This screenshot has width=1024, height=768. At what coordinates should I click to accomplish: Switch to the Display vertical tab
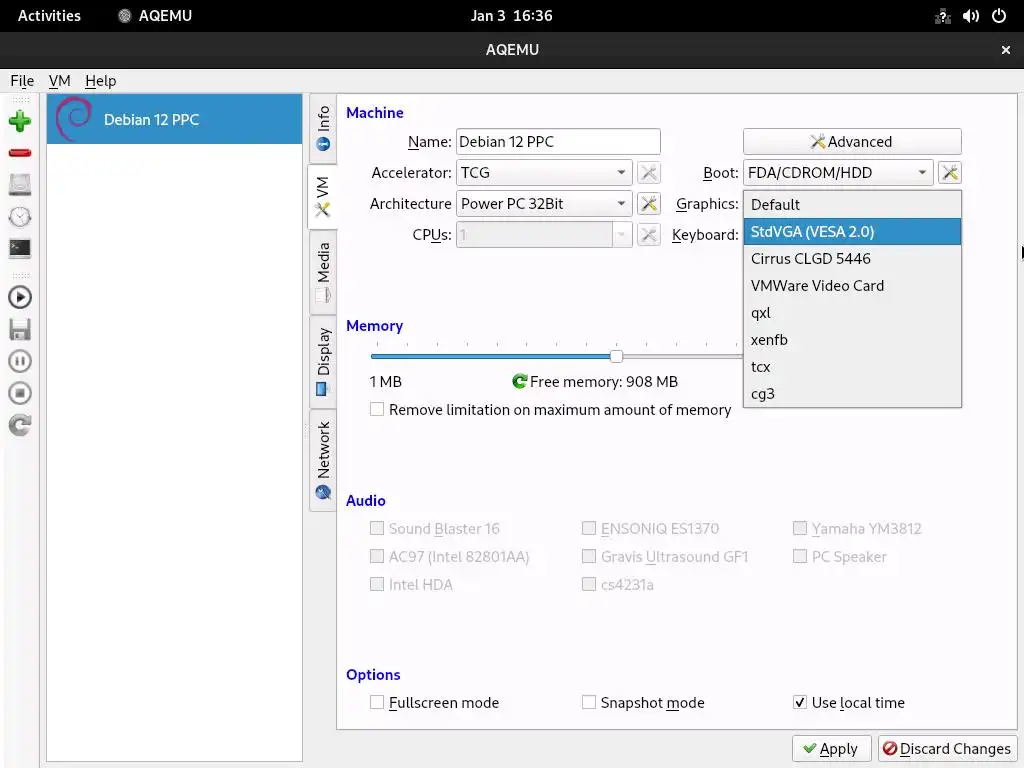pos(323,361)
